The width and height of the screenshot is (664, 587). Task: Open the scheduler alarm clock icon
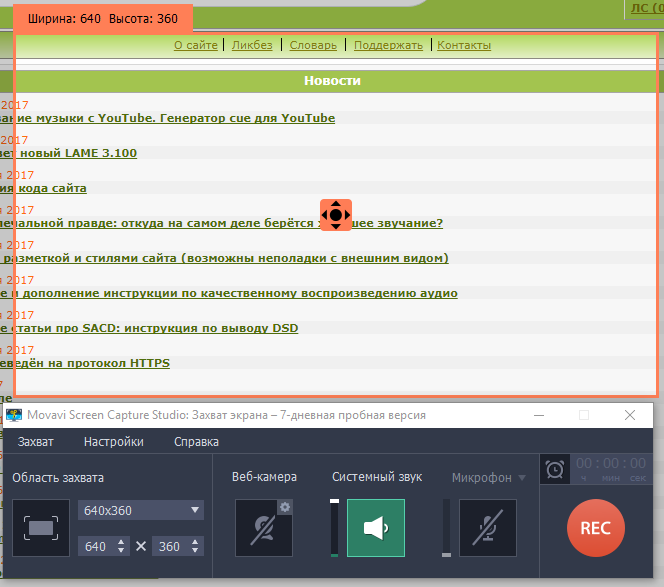pyautogui.click(x=555, y=469)
